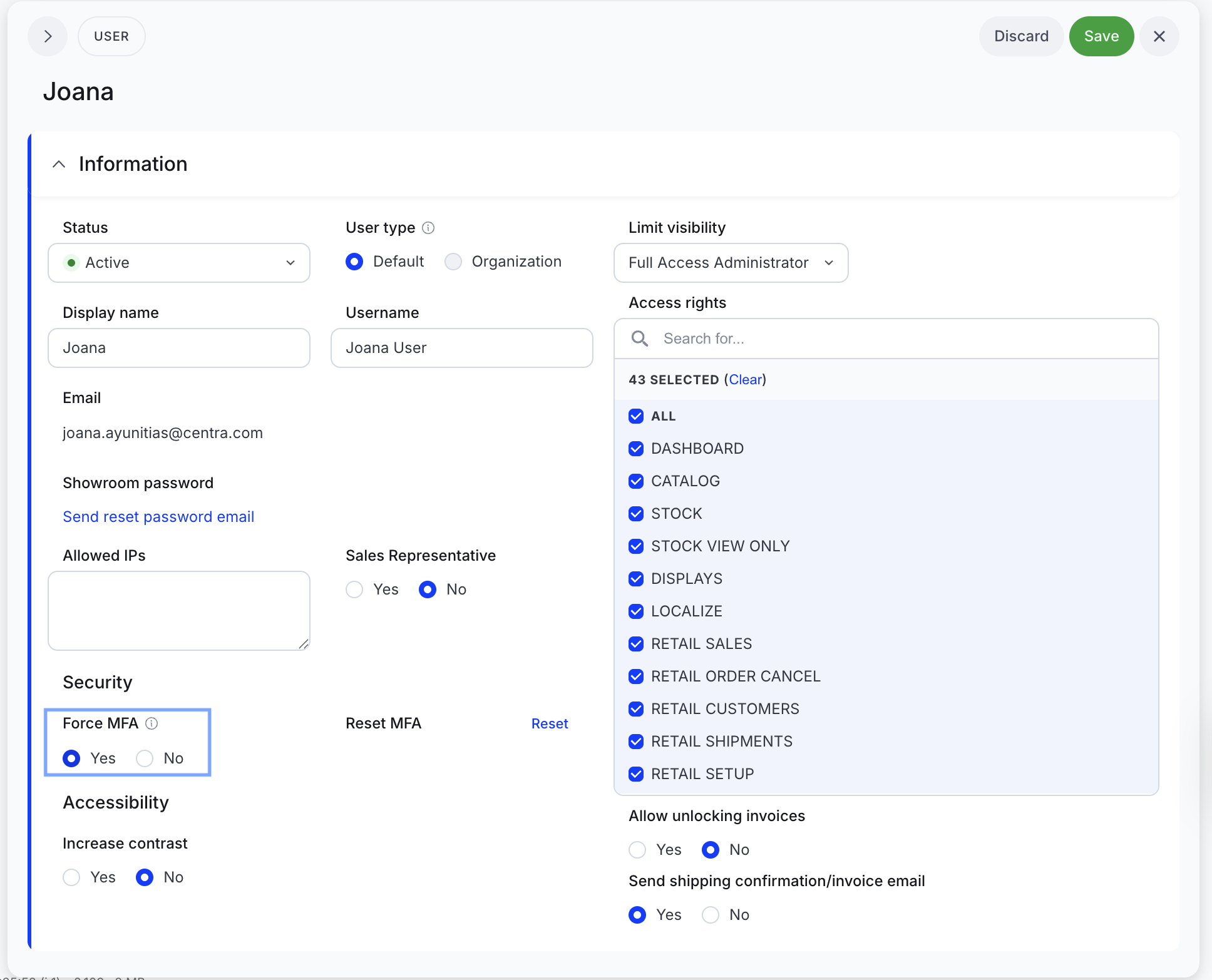Set Sales Representative to Yes
Viewport: 1212px width, 980px height.
click(x=354, y=590)
